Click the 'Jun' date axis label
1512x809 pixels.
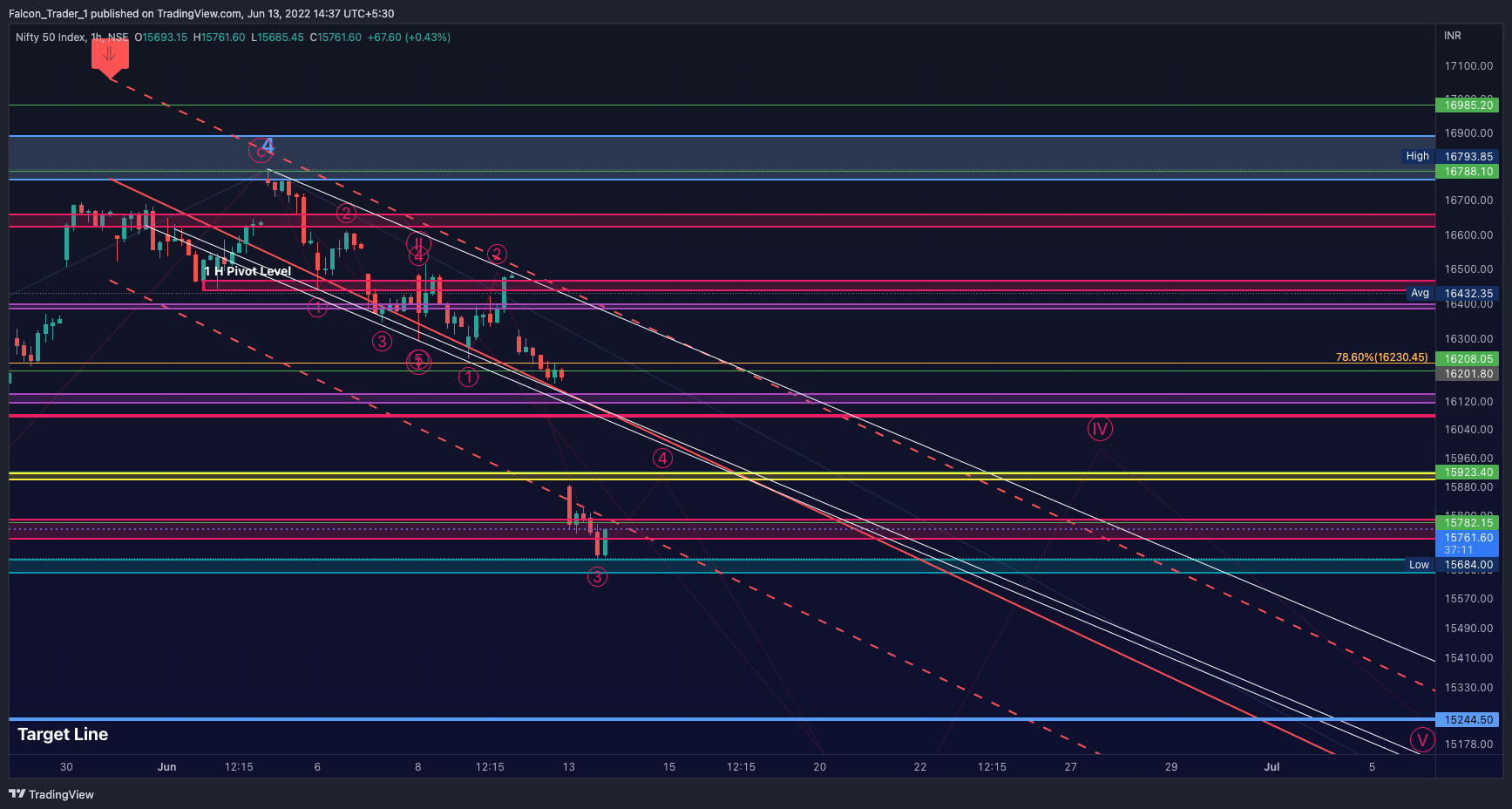point(166,767)
